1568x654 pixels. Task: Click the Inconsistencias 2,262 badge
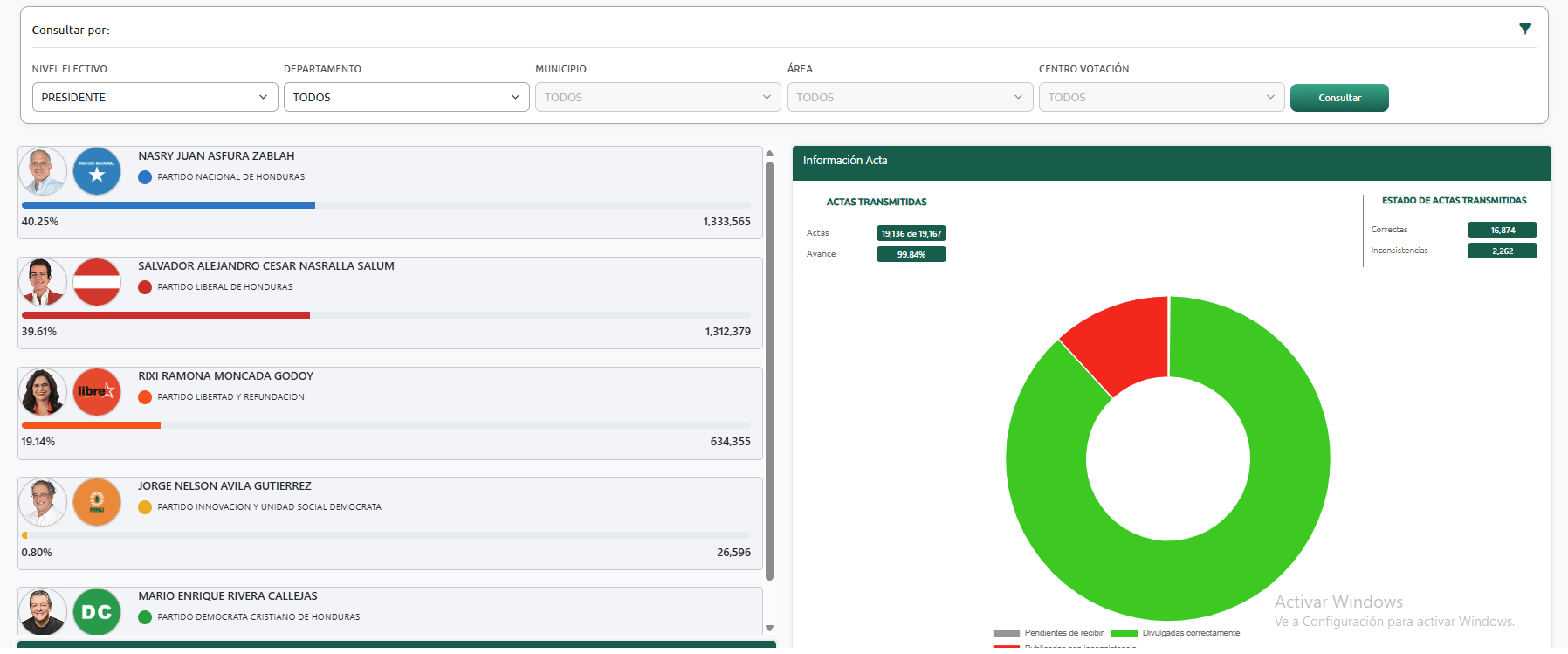click(x=1502, y=251)
